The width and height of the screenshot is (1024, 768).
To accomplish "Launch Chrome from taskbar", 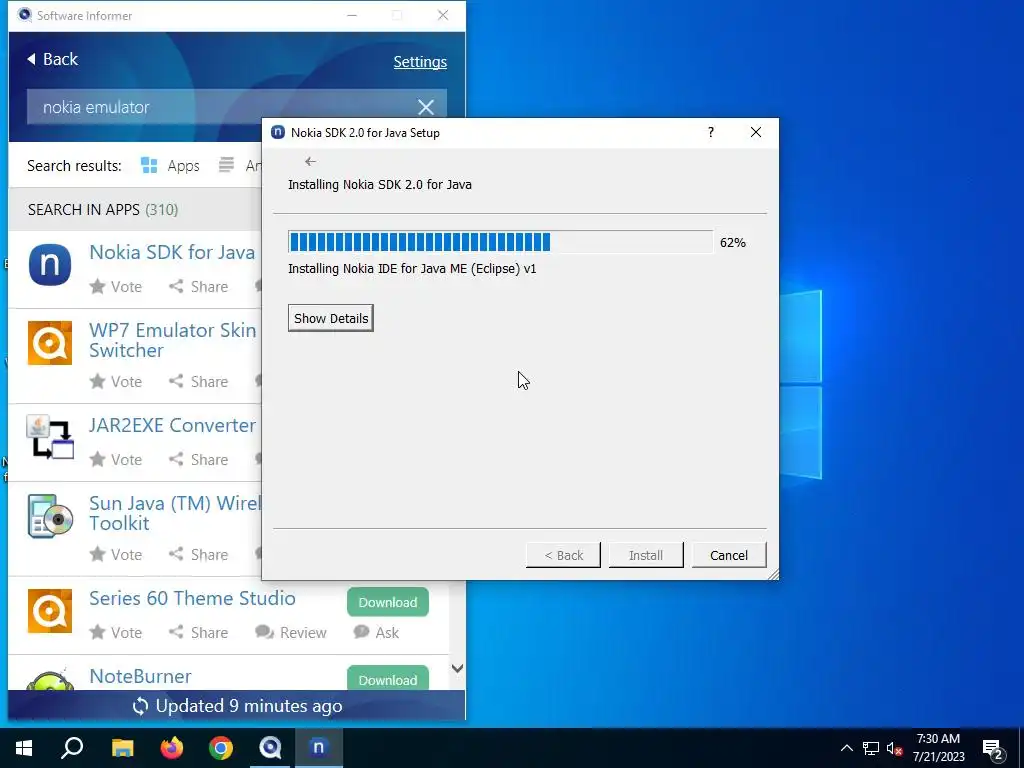I will [x=221, y=748].
